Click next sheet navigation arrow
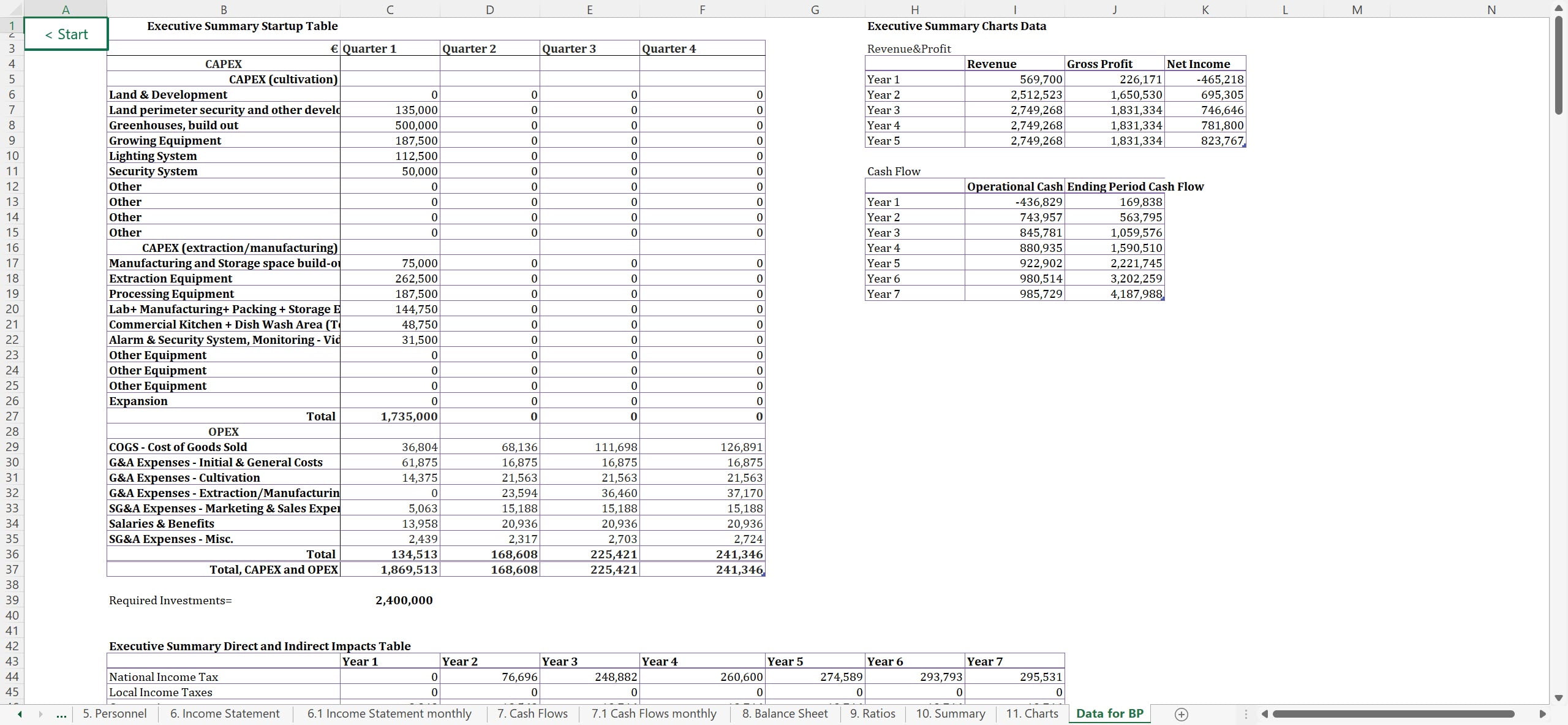This screenshot has height=725, width=1568. tap(40, 714)
